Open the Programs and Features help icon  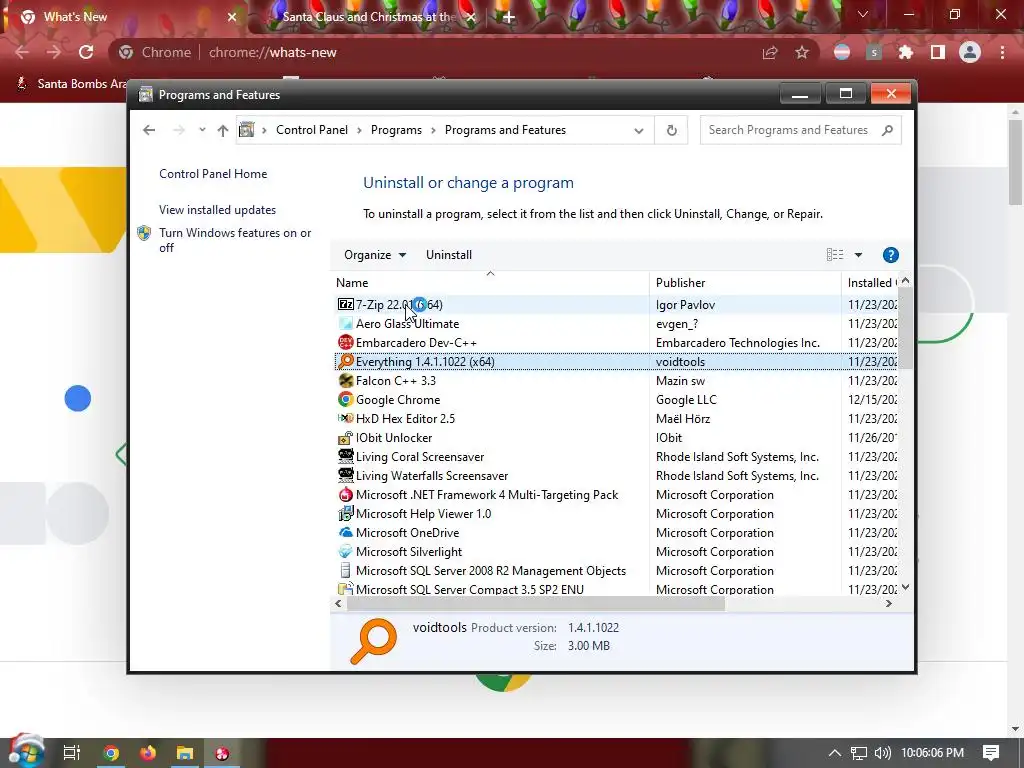(890, 255)
